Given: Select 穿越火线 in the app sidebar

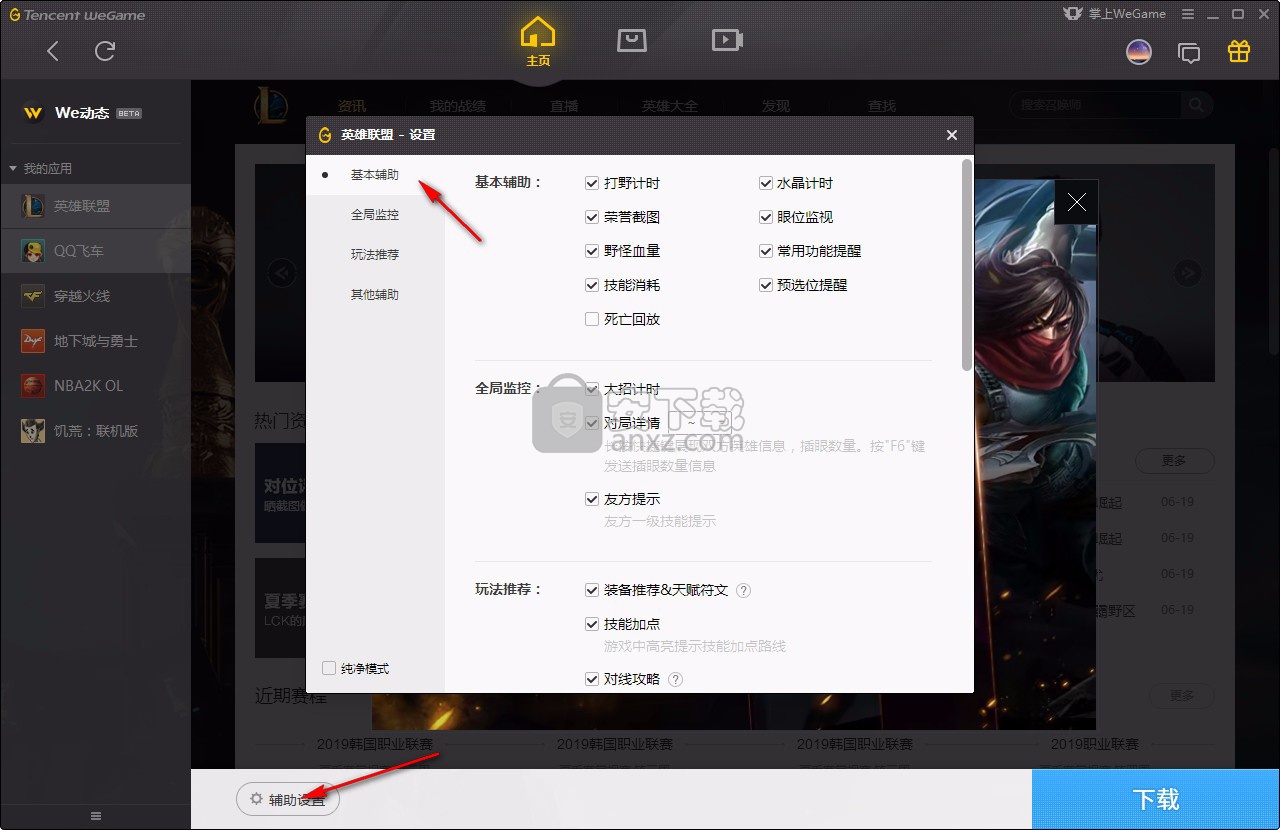Looking at the screenshot, I should (95, 296).
